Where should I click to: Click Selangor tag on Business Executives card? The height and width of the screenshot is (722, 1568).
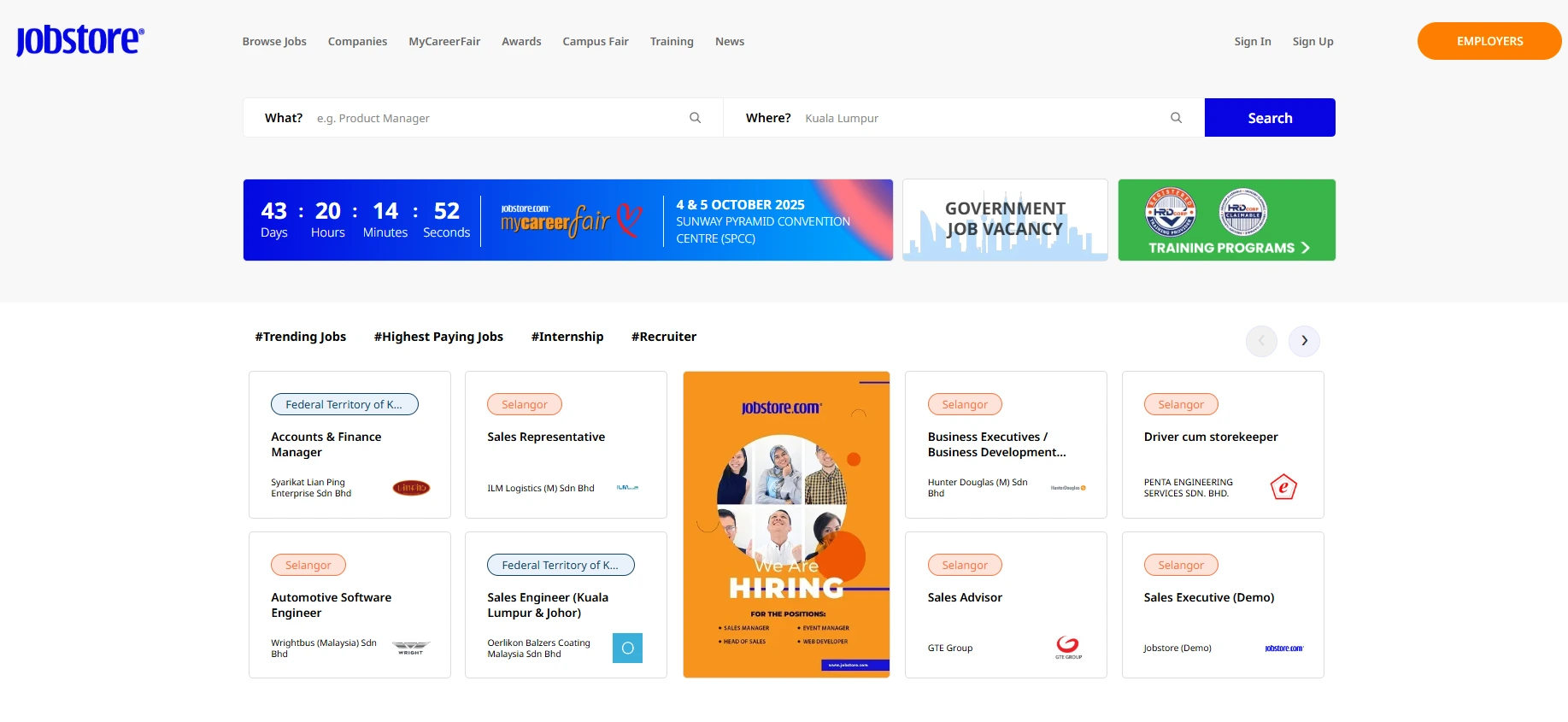coord(965,404)
